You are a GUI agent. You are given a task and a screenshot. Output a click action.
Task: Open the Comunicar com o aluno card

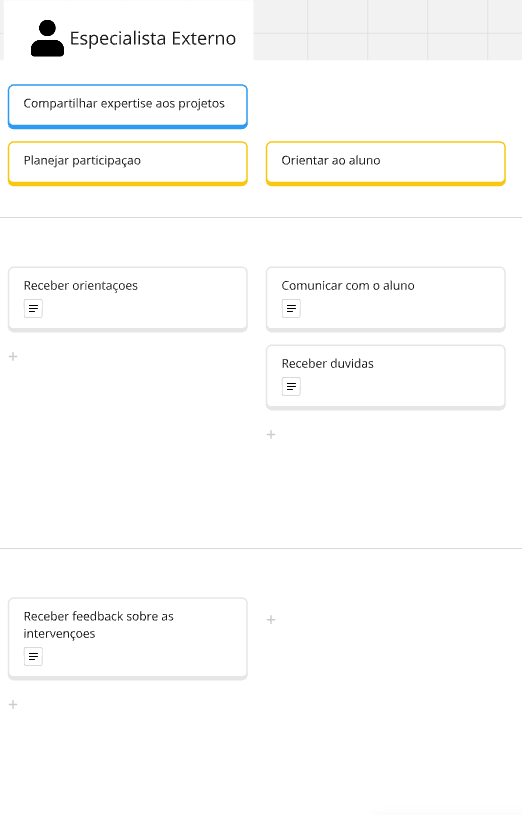[x=386, y=299]
